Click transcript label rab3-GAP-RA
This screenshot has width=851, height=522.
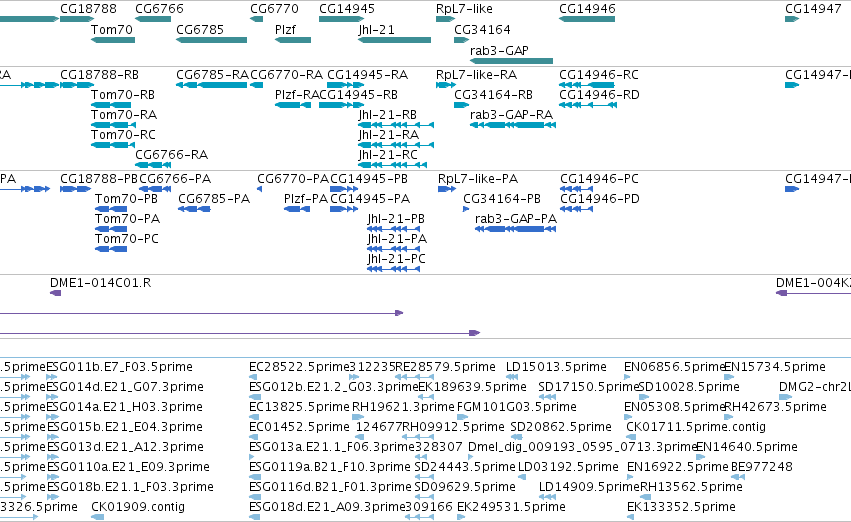511,114
